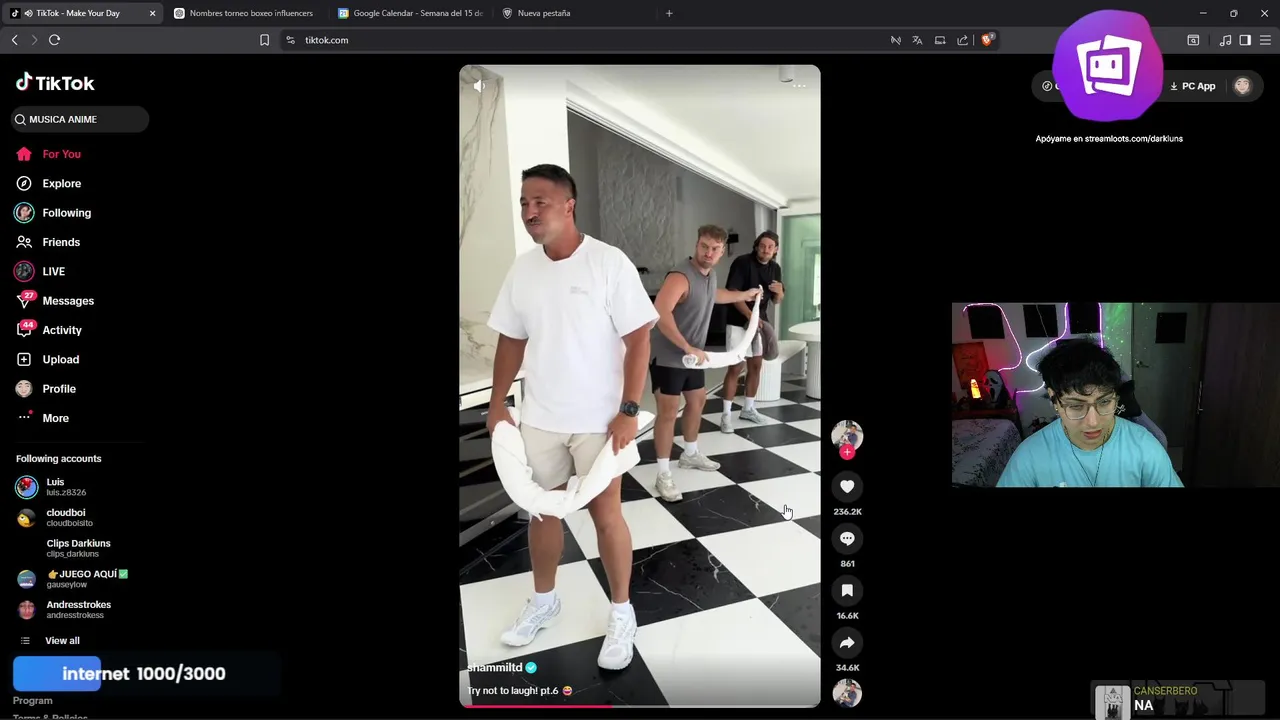Open the TikTok logo home link
The image size is (1280, 720).
55,83
